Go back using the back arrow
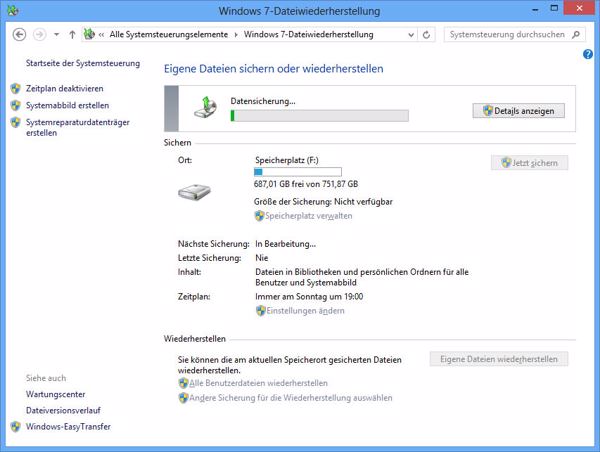Image resolution: width=600 pixels, height=452 pixels. (19, 35)
